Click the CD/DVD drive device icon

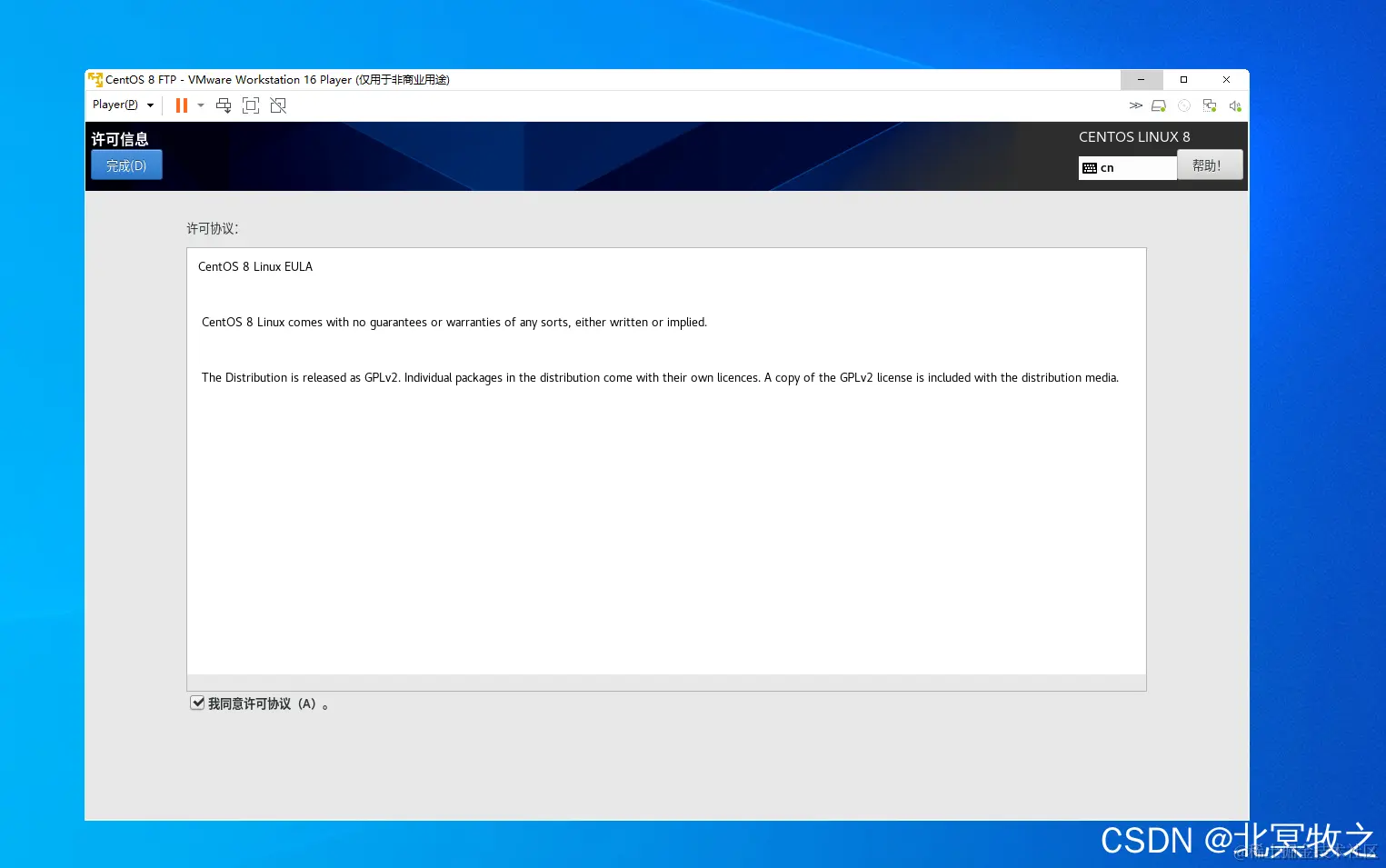[1184, 105]
